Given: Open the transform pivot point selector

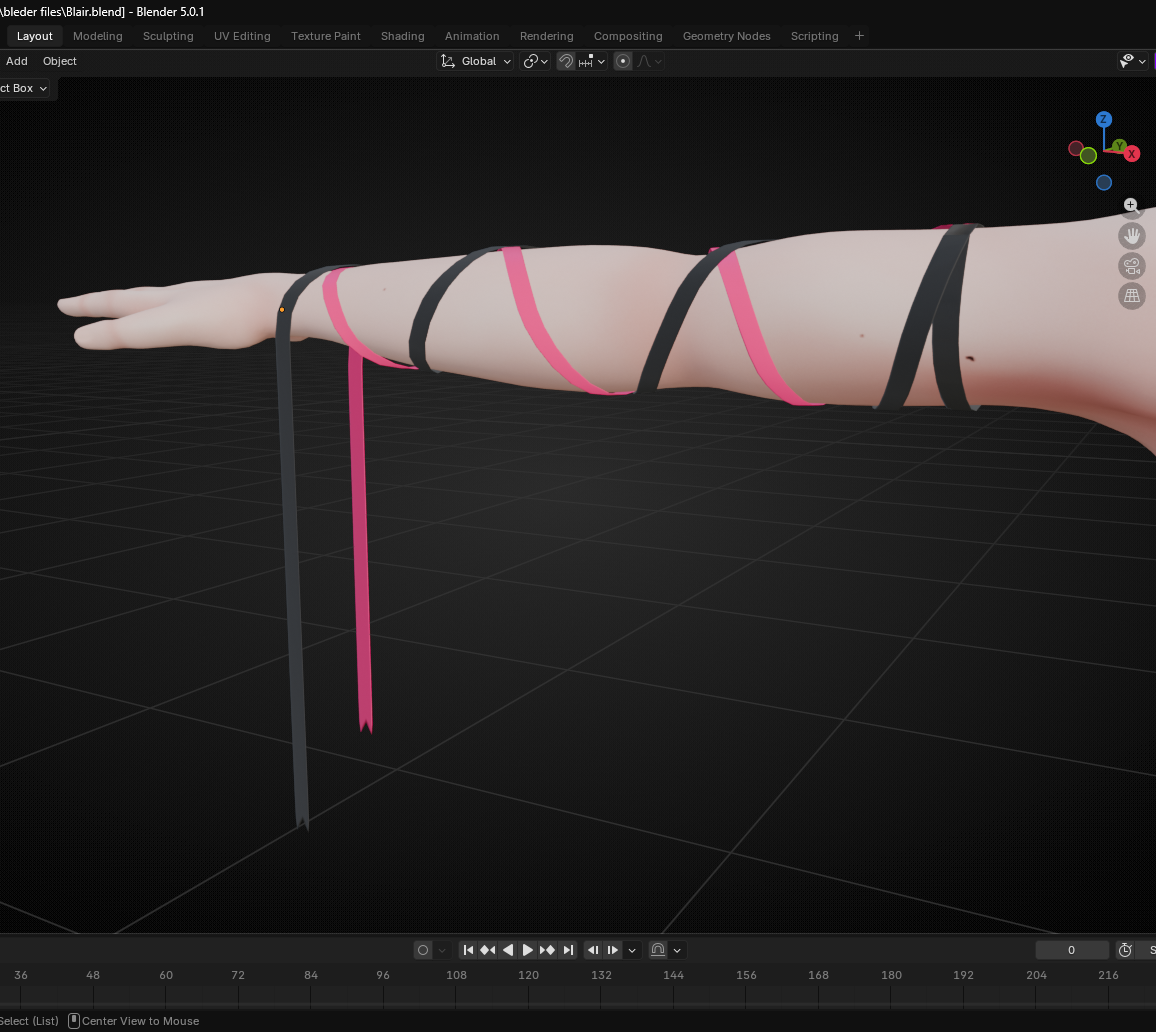Looking at the screenshot, I should pos(534,61).
